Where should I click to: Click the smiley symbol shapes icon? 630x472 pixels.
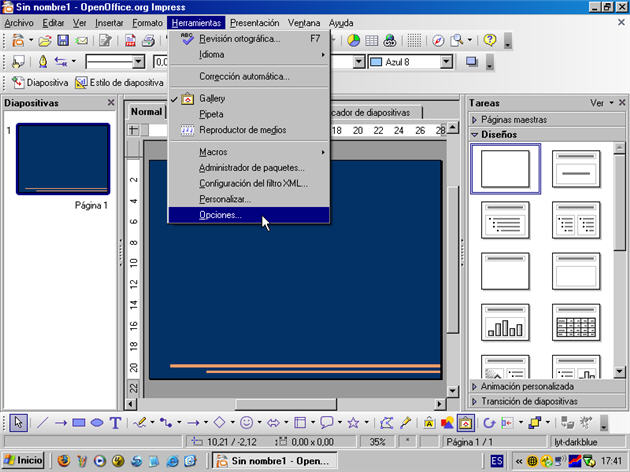point(247,423)
